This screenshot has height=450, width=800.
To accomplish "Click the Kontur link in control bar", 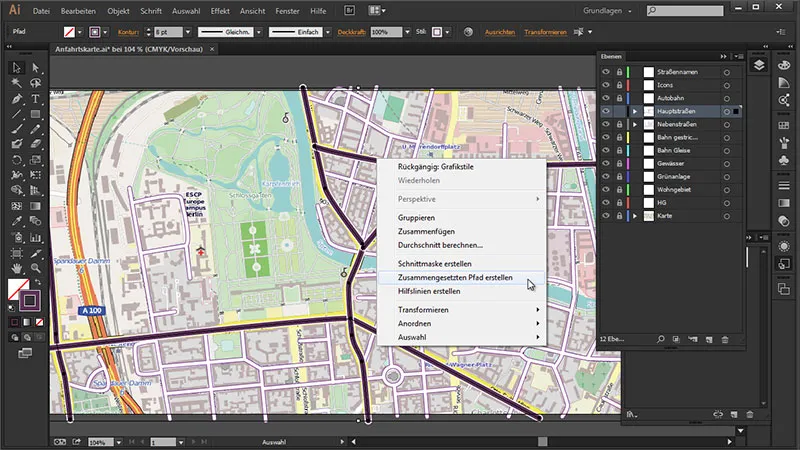I will click(128, 32).
